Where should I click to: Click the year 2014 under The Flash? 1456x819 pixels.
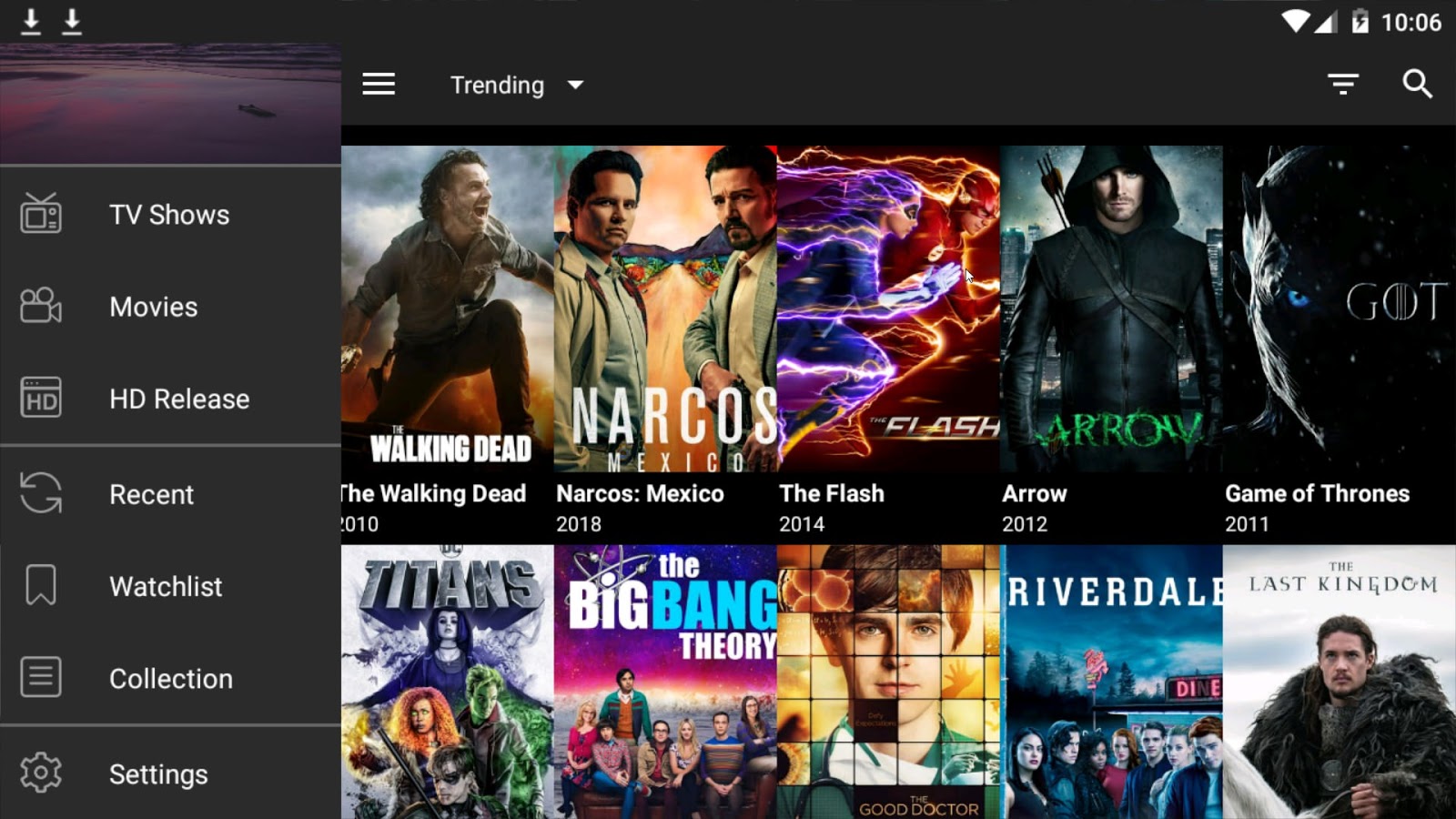[x=802, y=524]
